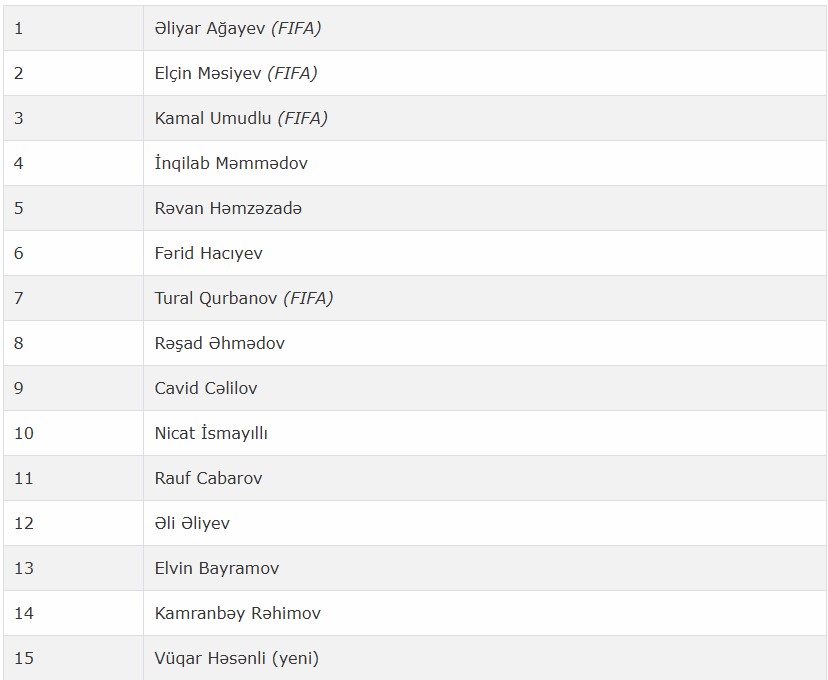828x680 pixels.
Task: Select the name Əliyar Ağayev in row 1
Action: [x=210, y=29]
